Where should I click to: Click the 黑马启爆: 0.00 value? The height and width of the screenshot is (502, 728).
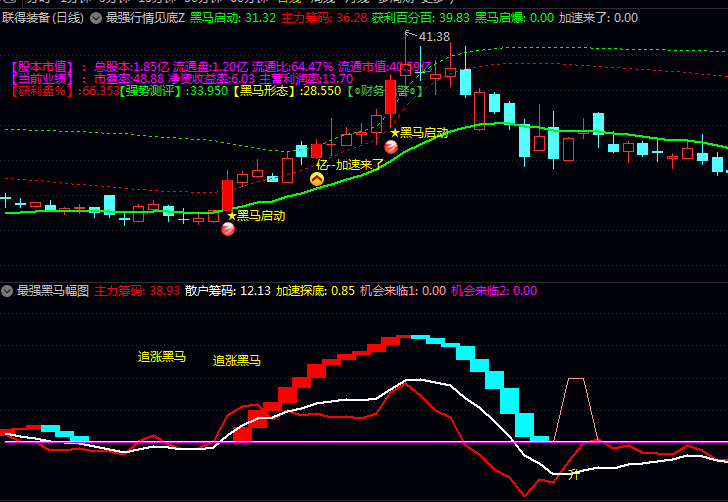pyautogui.click(x=514, y=18)
